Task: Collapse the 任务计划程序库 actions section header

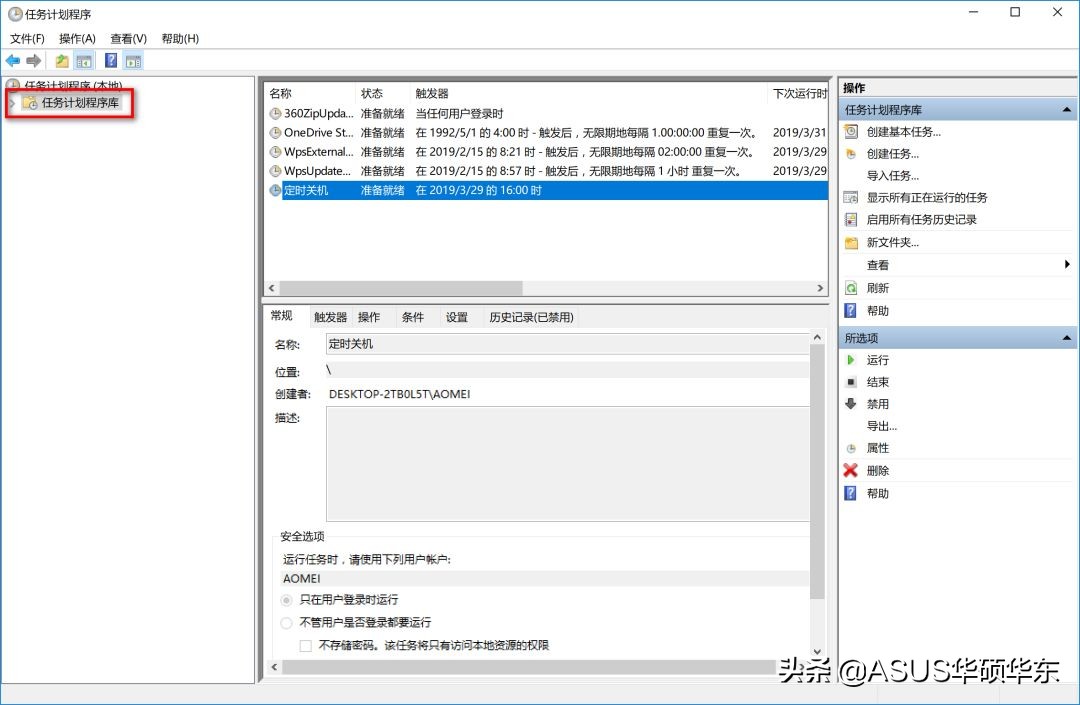Action: coord(1066,110)
